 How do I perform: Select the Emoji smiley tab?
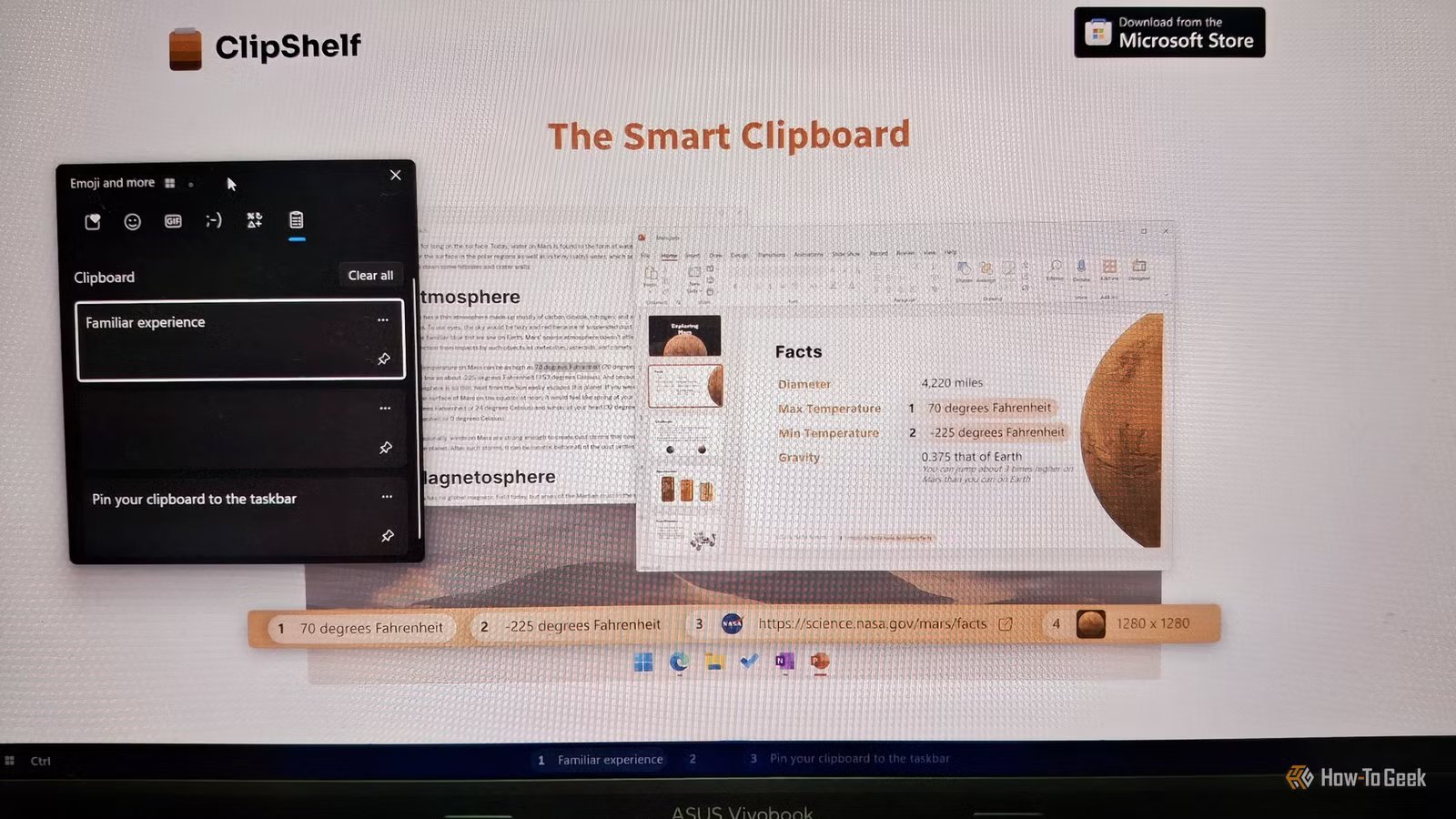tap(133, 221)
